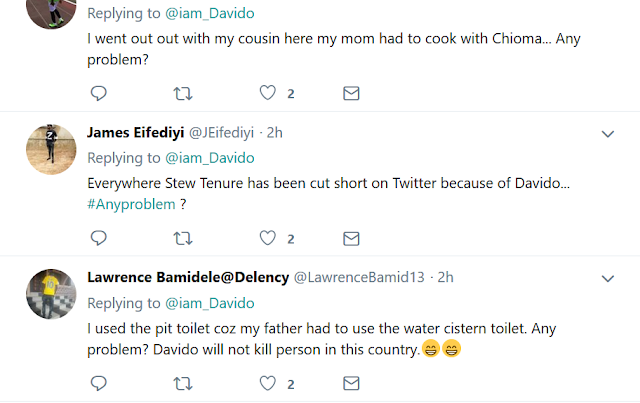Like the cousin and Chioma tweet
Image resolution: width=640 pixels, height=403 pixels.
[x=268, y=93]
